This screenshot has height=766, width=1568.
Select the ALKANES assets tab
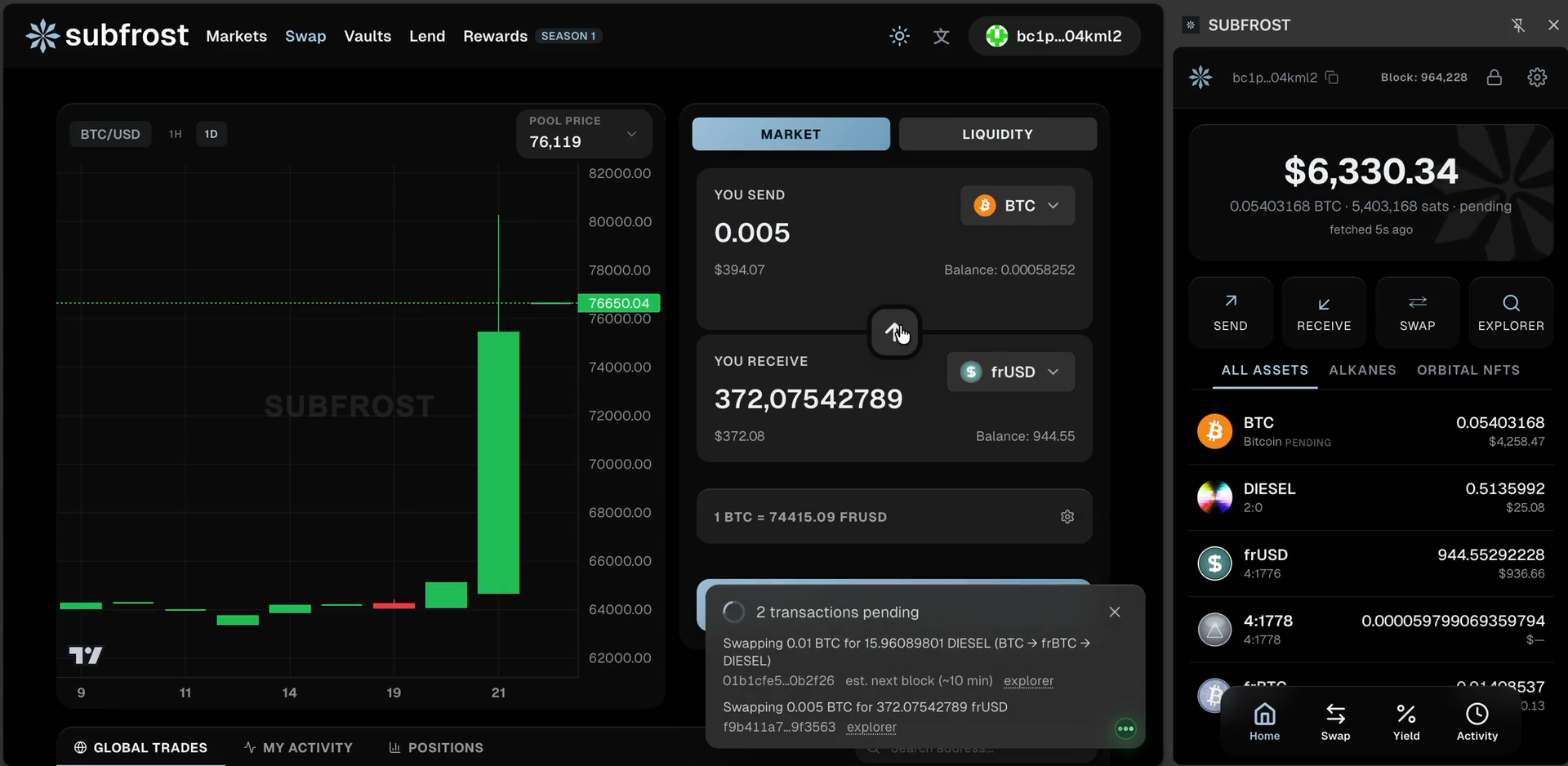point(1362,370)
